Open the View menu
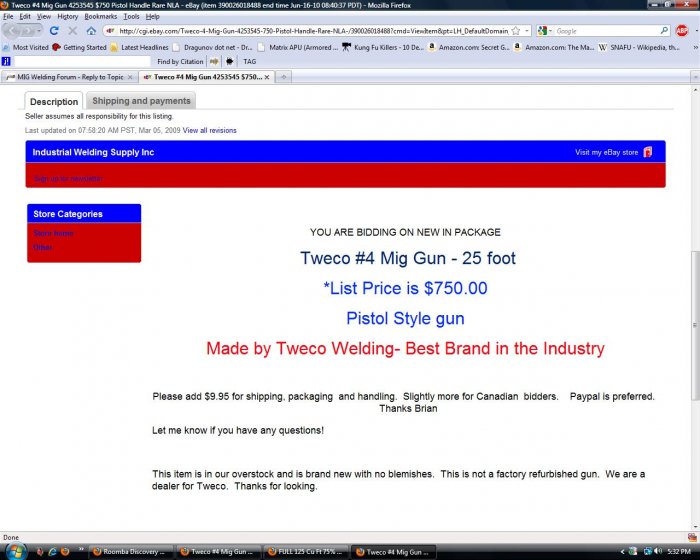700x560 pixels. 44,17
